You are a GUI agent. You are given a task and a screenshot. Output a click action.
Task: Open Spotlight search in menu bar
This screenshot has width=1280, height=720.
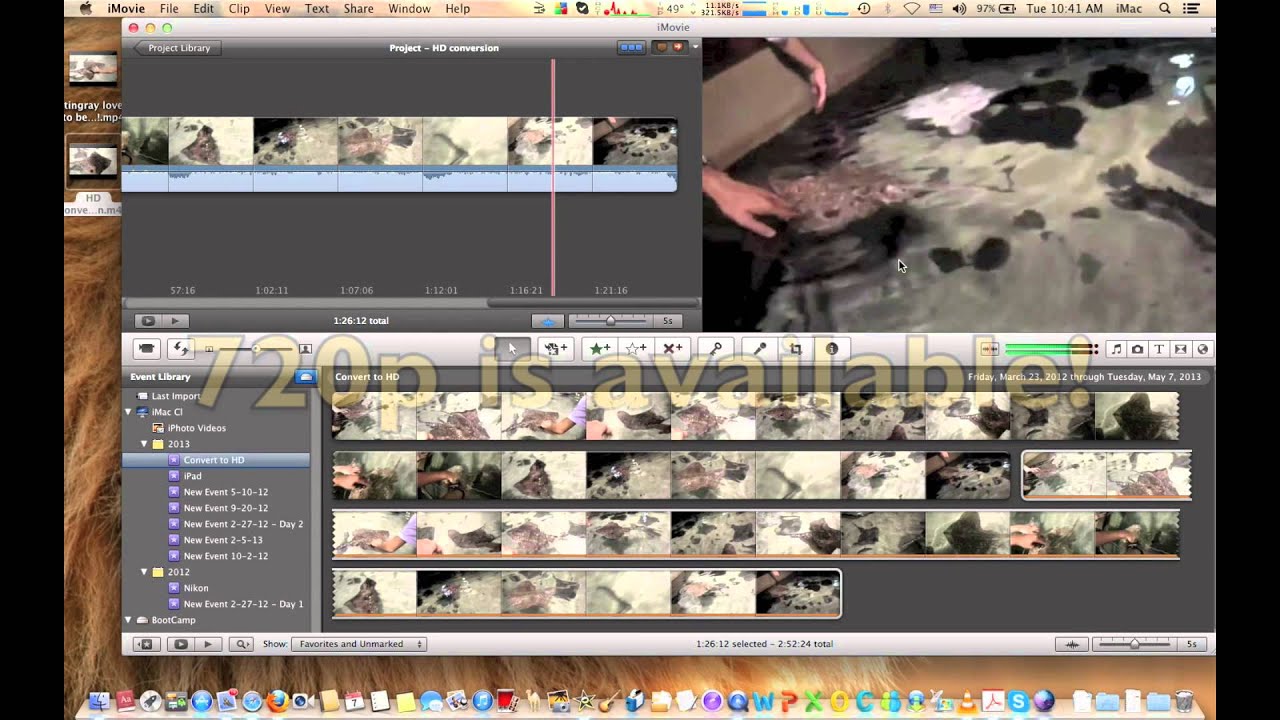tap(1164, 9)
